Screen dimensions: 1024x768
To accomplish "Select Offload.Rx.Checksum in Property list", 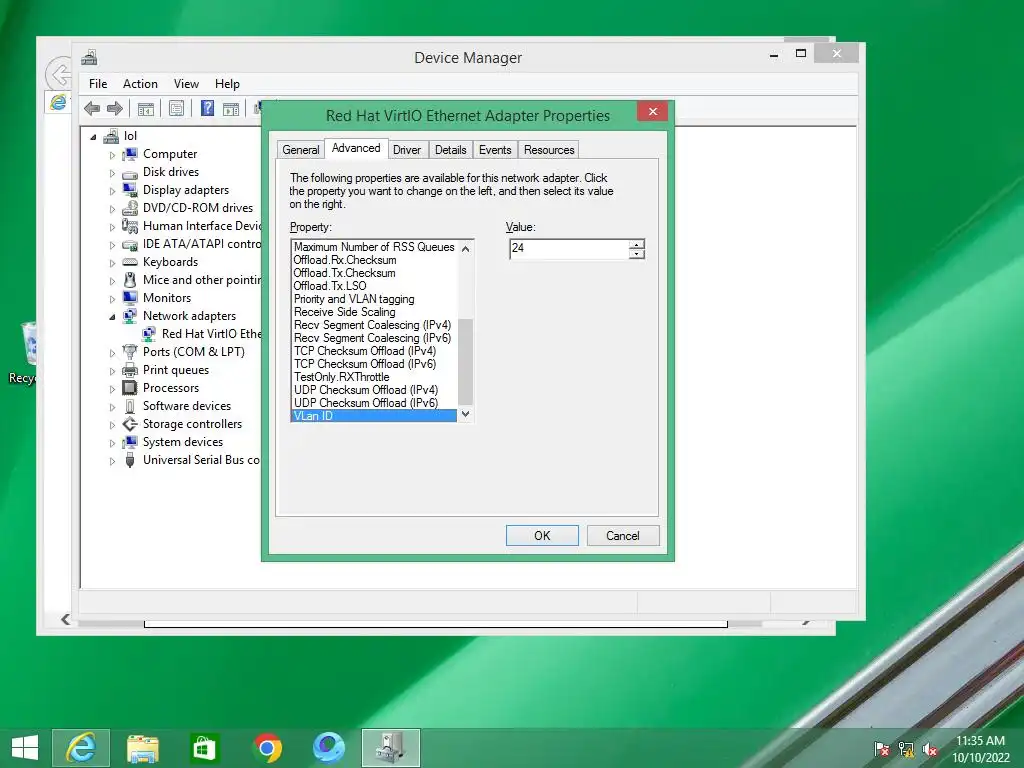I will click(x=345, y=260).
